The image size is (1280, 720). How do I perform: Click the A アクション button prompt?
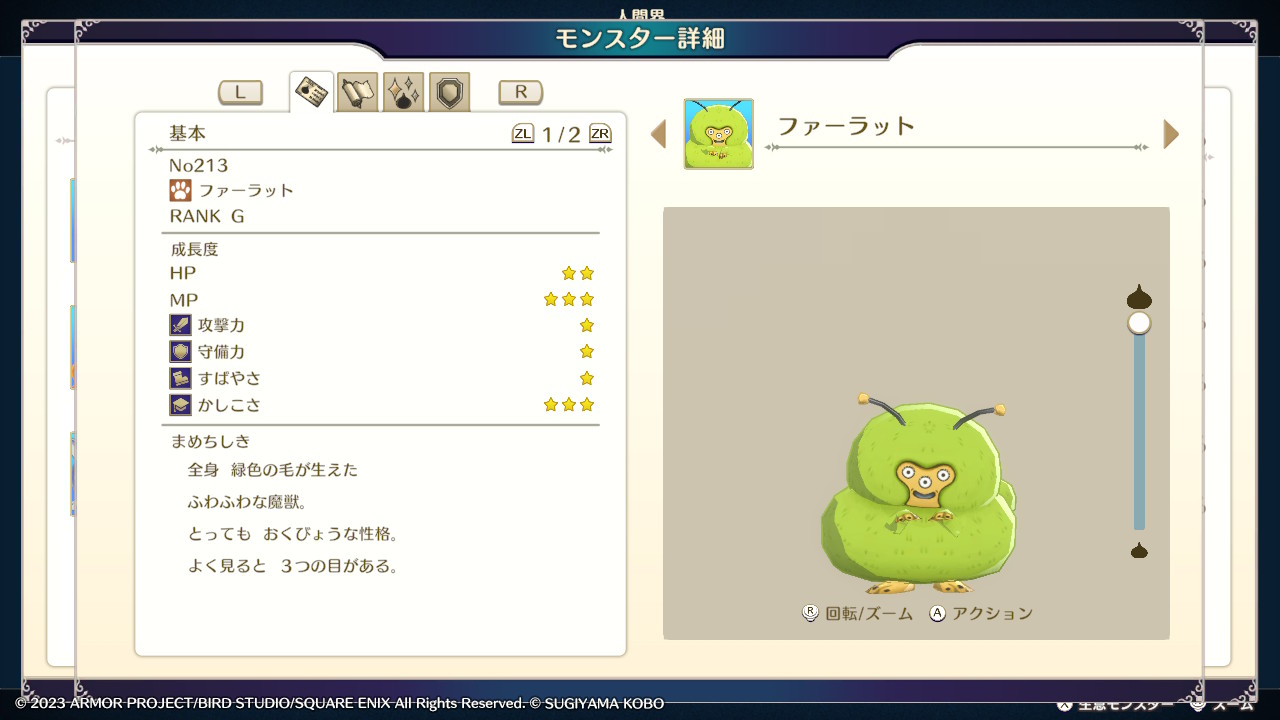pos(981,613)
